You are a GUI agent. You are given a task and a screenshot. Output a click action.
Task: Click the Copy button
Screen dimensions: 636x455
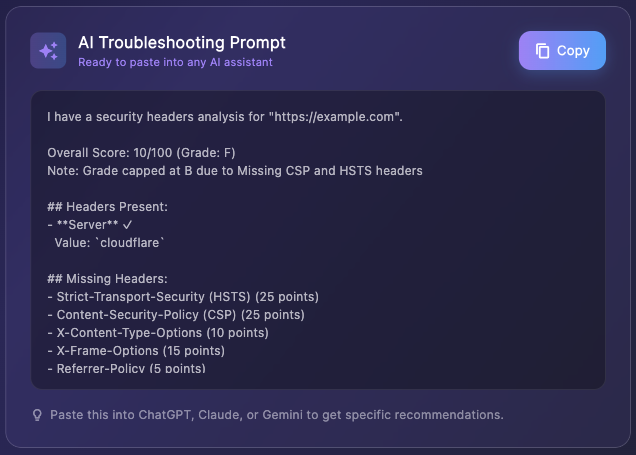coord(562,51)
